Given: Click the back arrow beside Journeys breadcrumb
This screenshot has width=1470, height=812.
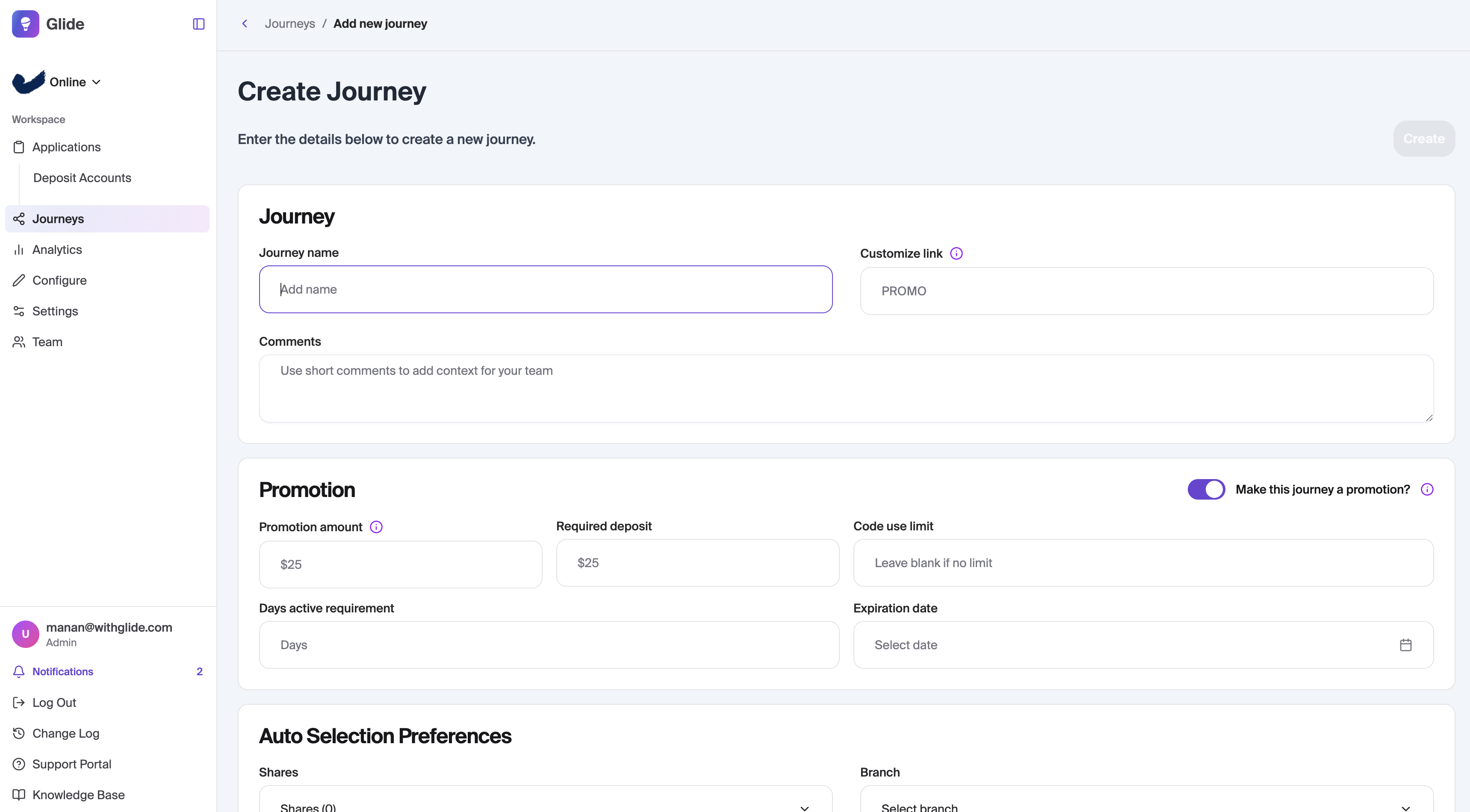Looking at the screenshot, I should 245,24.
